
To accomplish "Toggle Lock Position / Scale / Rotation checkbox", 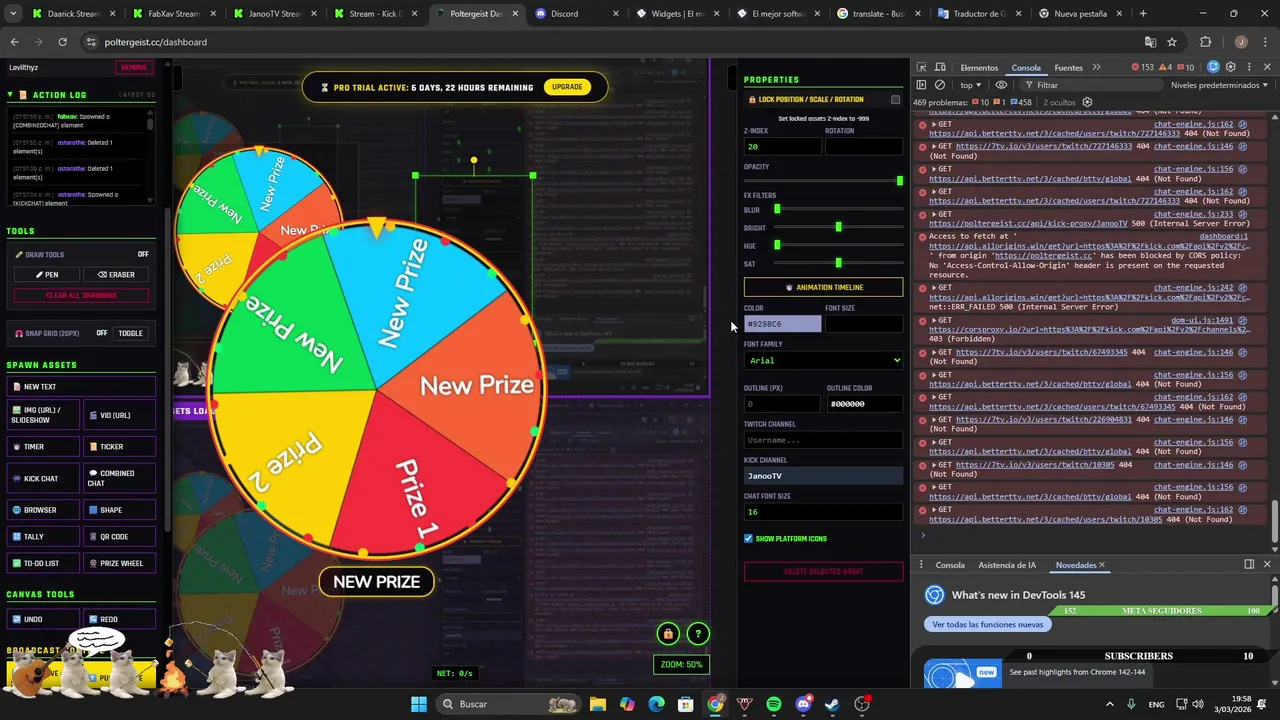I will click(x=895, y=100).
